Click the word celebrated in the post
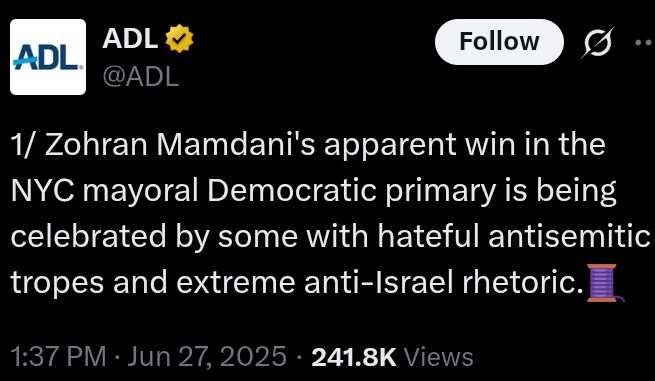Image resolution: width=655 pixels, height=381 pixels. pos(88,236)
